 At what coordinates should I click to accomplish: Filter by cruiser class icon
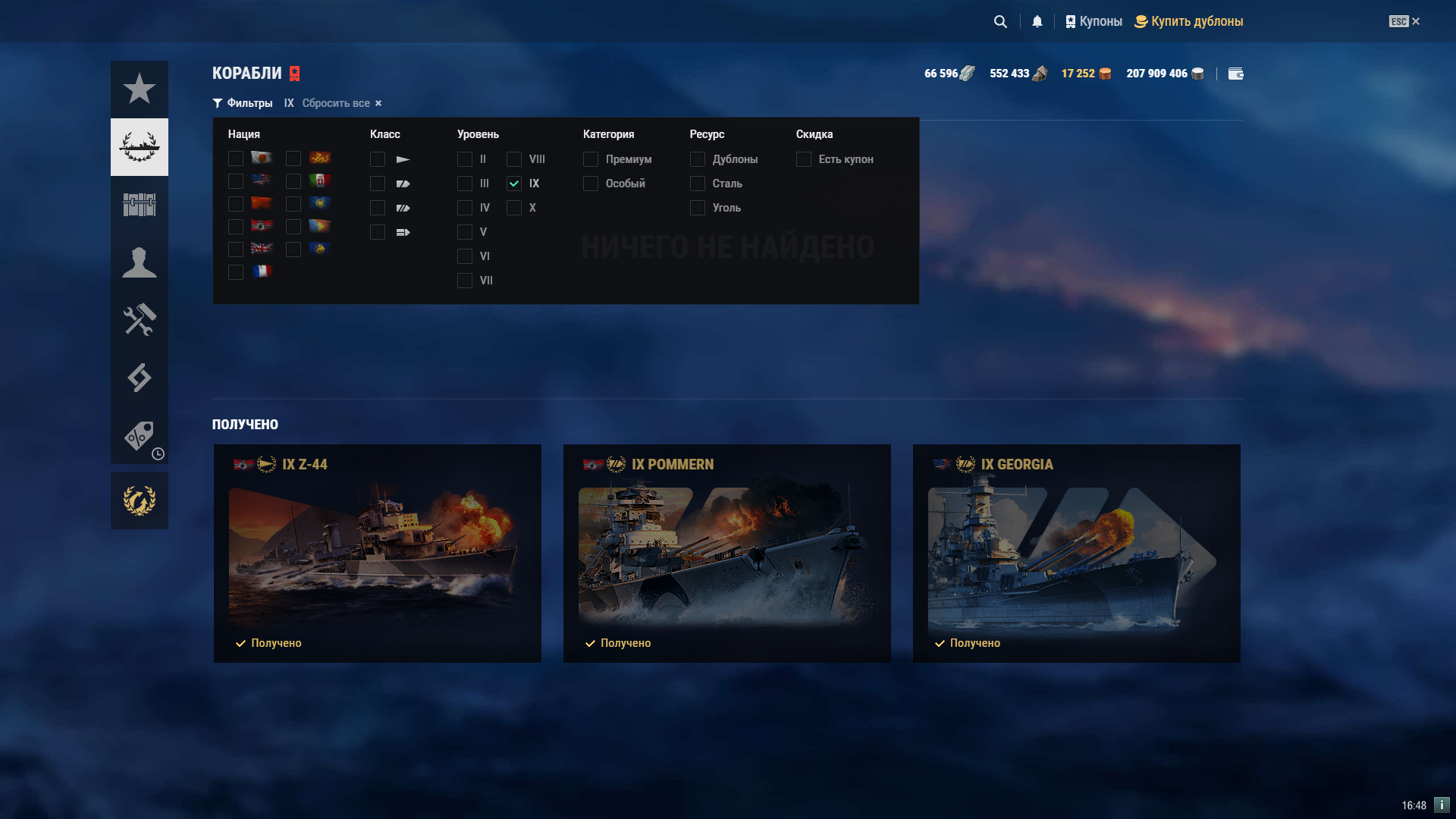click(x=403, y=184)
